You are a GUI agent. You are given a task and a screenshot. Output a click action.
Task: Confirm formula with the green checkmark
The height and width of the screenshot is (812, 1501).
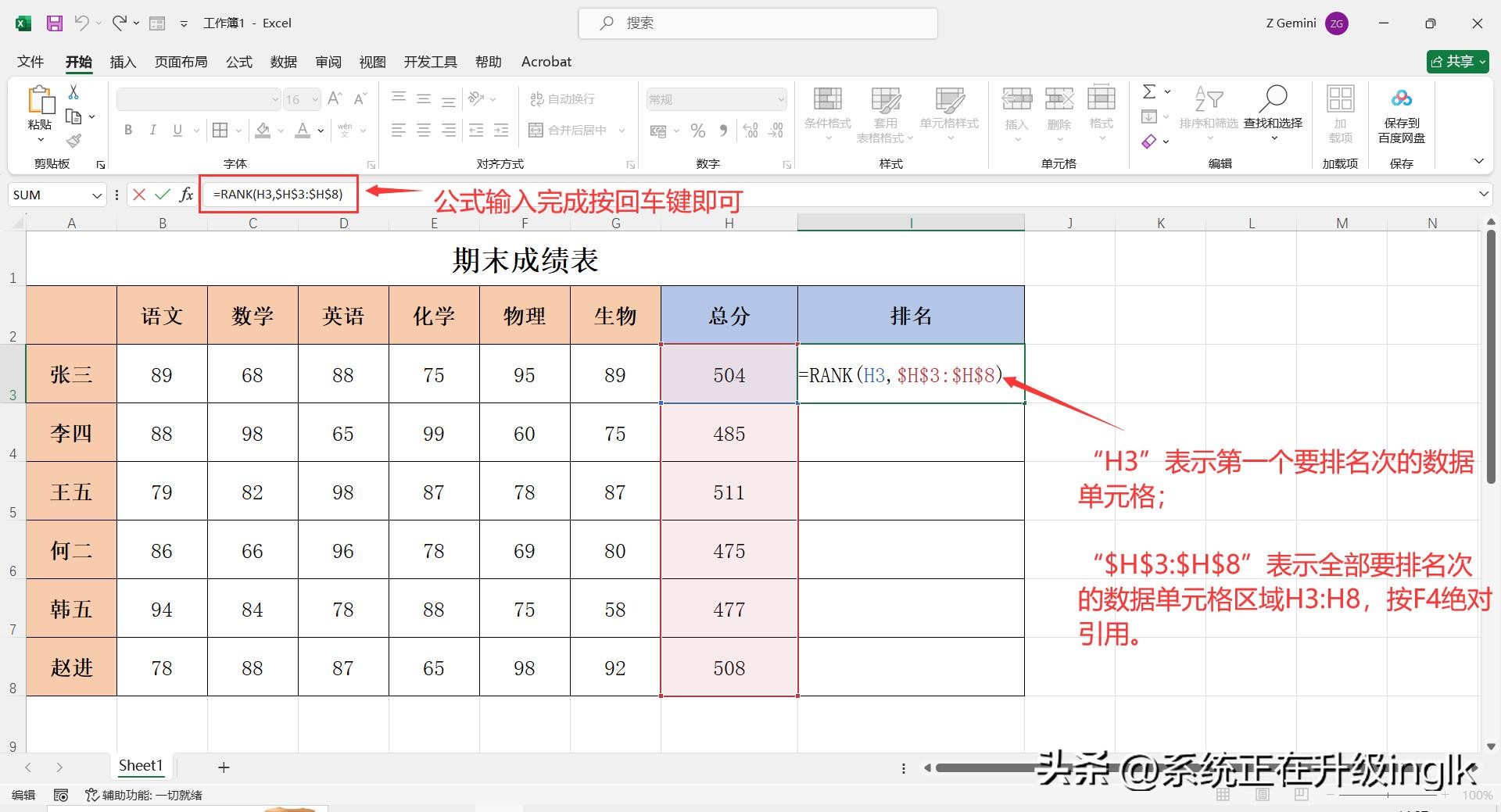point(163,195)
